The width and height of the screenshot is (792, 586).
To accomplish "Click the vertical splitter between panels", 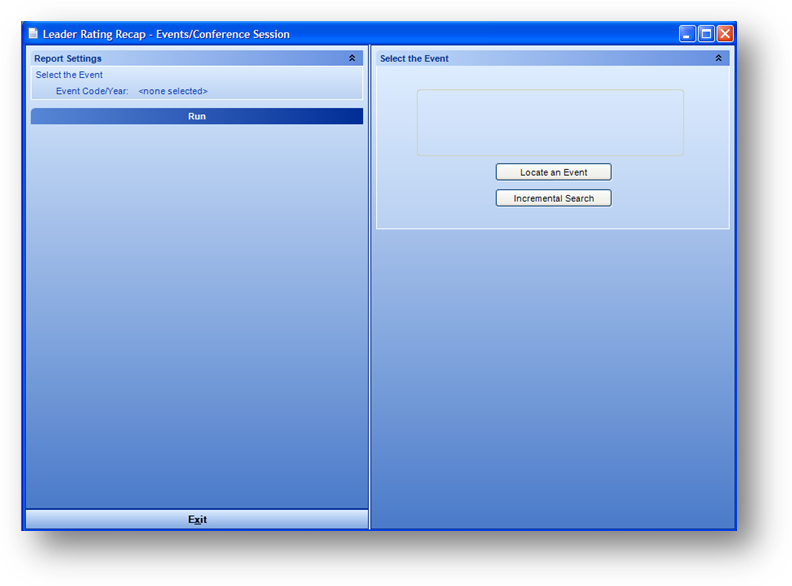I will point(370,300).
